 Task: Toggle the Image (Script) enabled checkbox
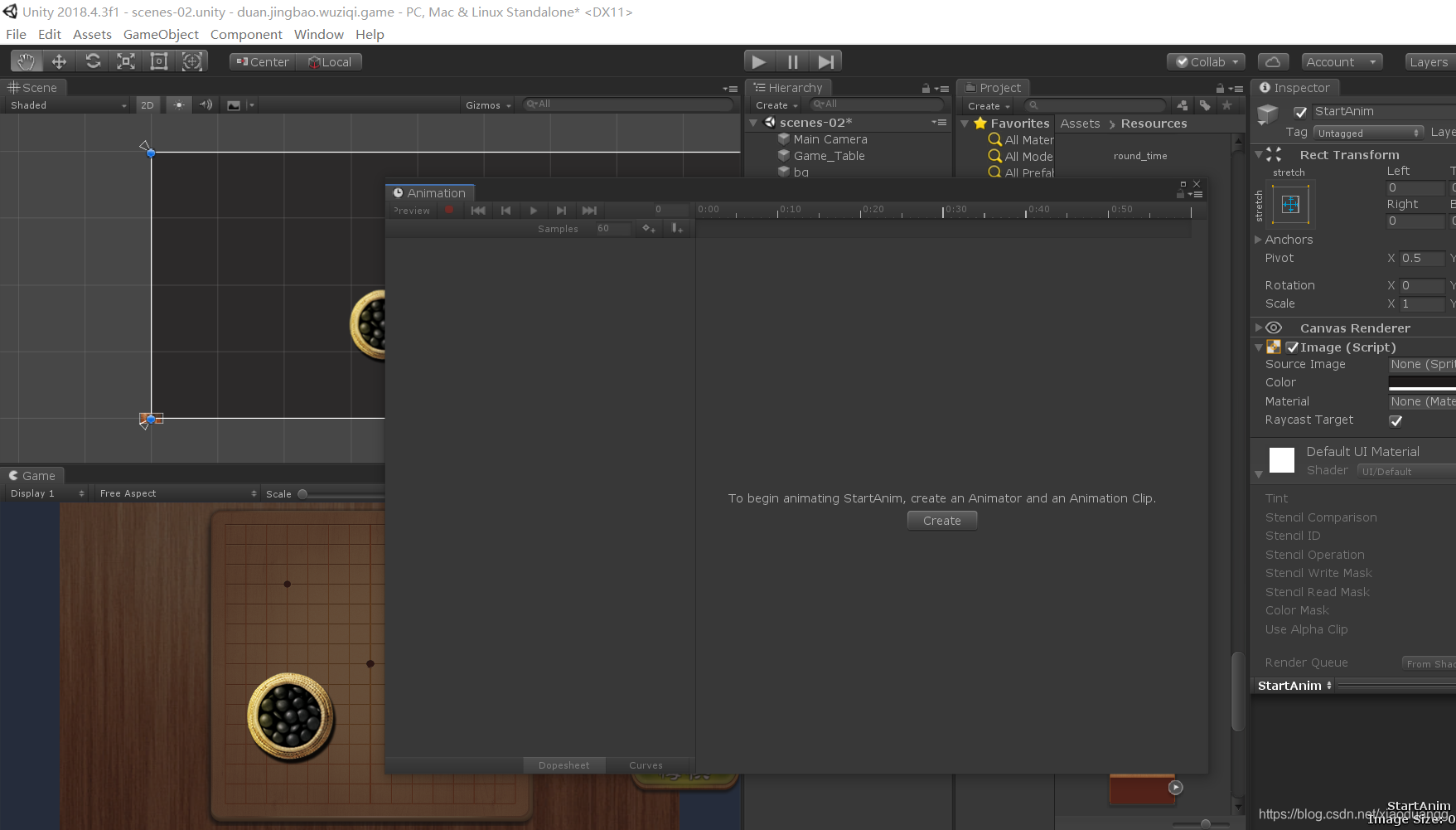1292,347
